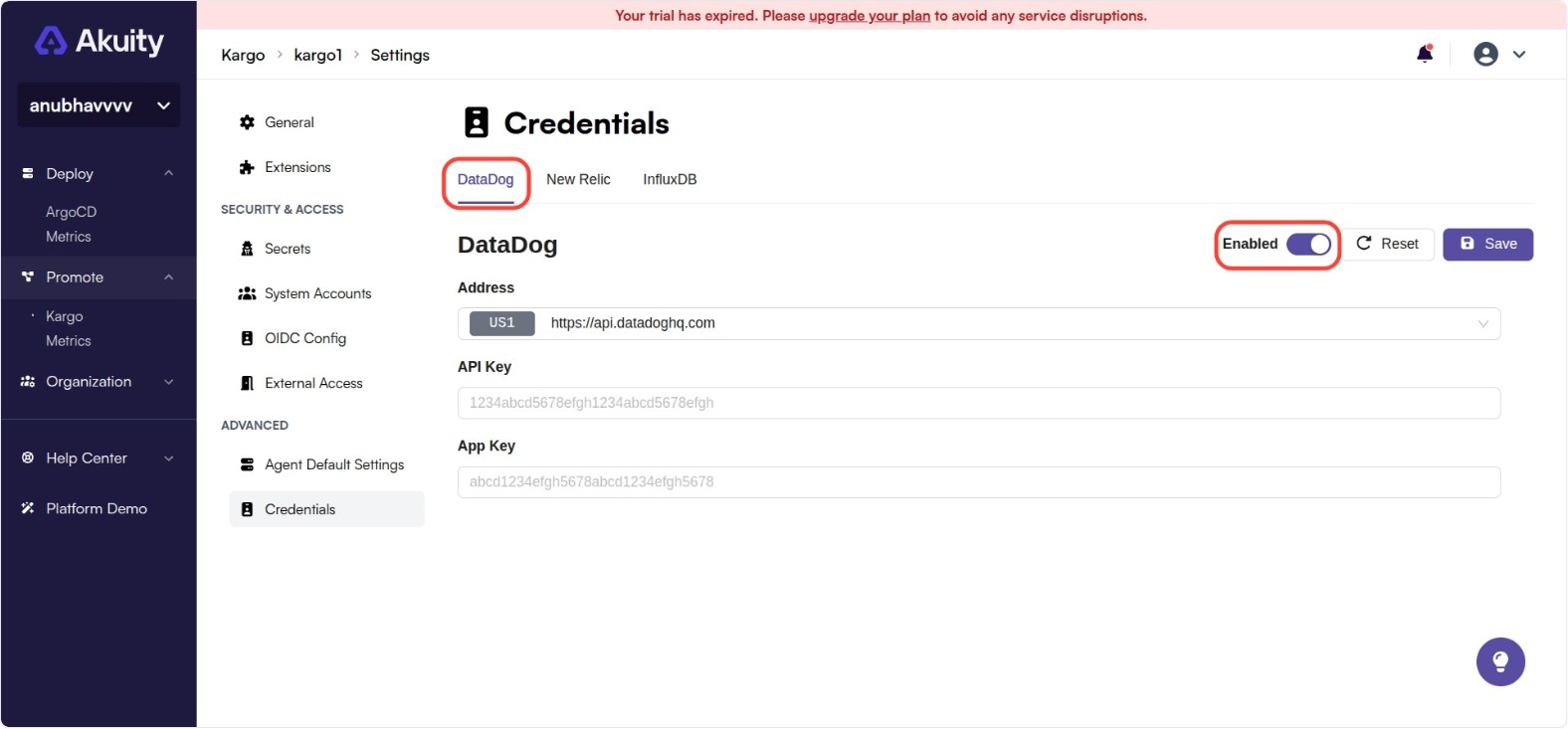The height and width of the screenshot is (729, 1568).
Task: Open System Accounts settings
Action: 316,293
